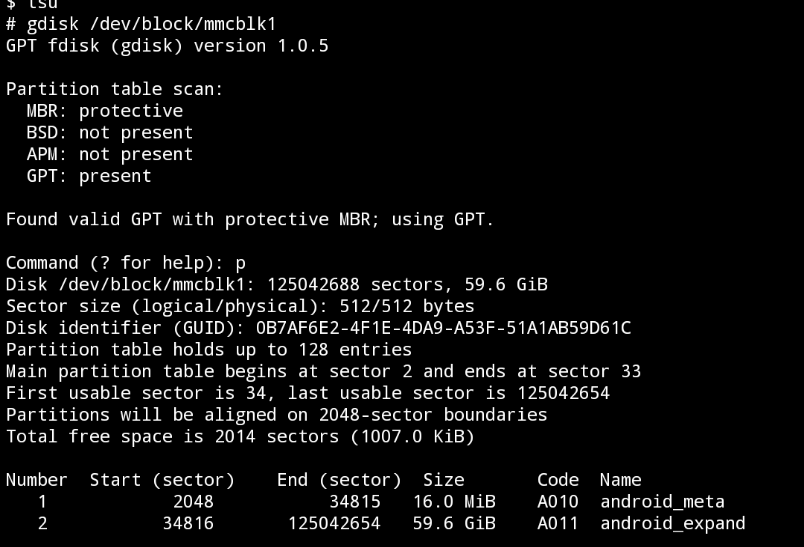The image size is (804, 547).
Task: Click the GPT fdisk version 1.0.5 text
Action: pos(167,46)
